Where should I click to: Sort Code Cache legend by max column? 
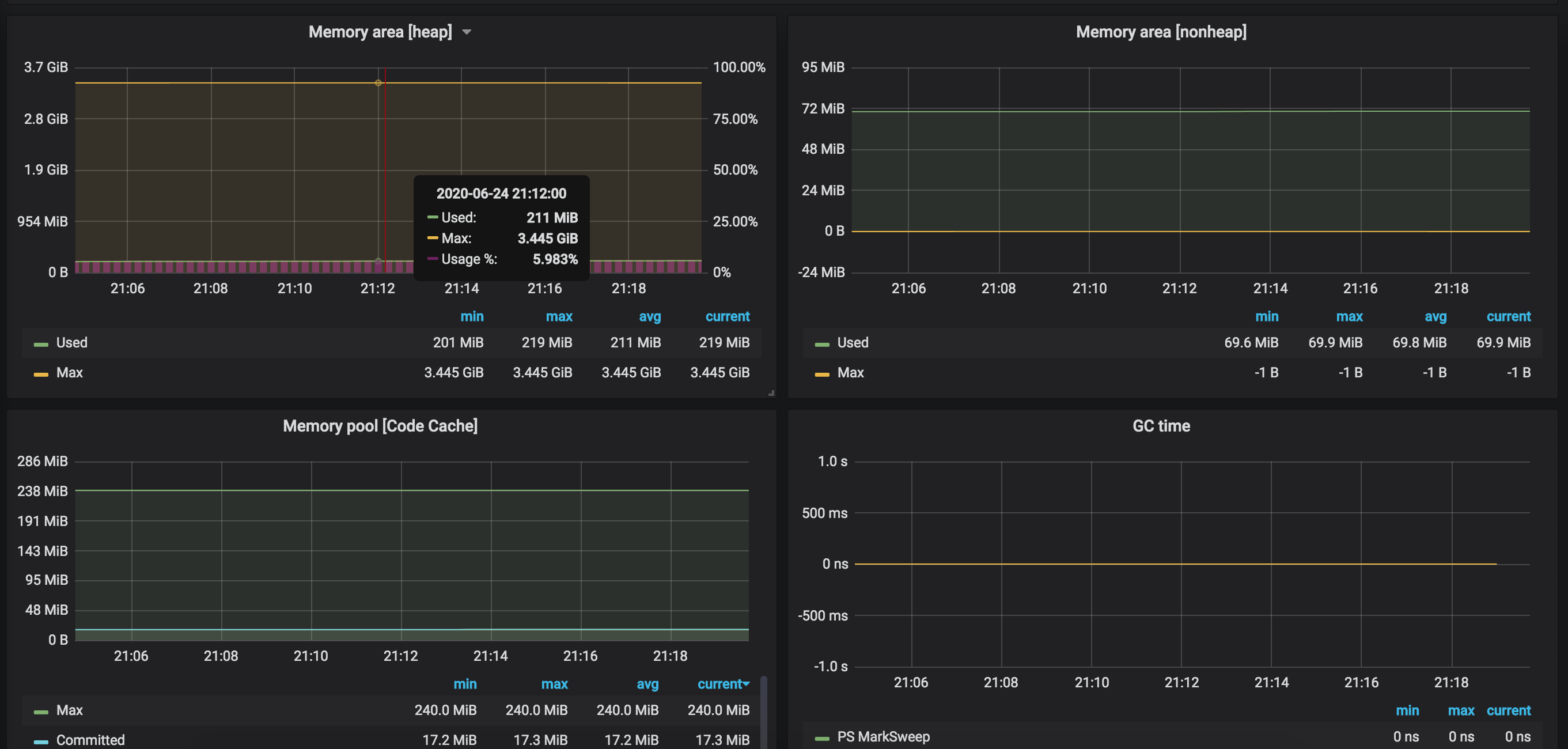555,684
